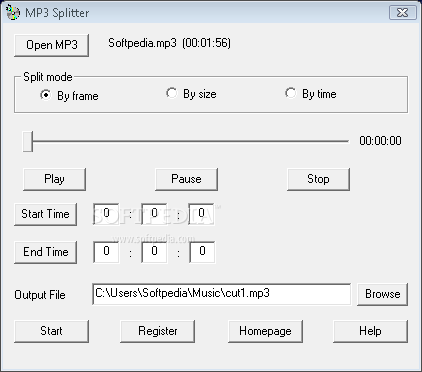Close the MP3 Splitter window
This screenshot has width=422, height=372.
403,12
